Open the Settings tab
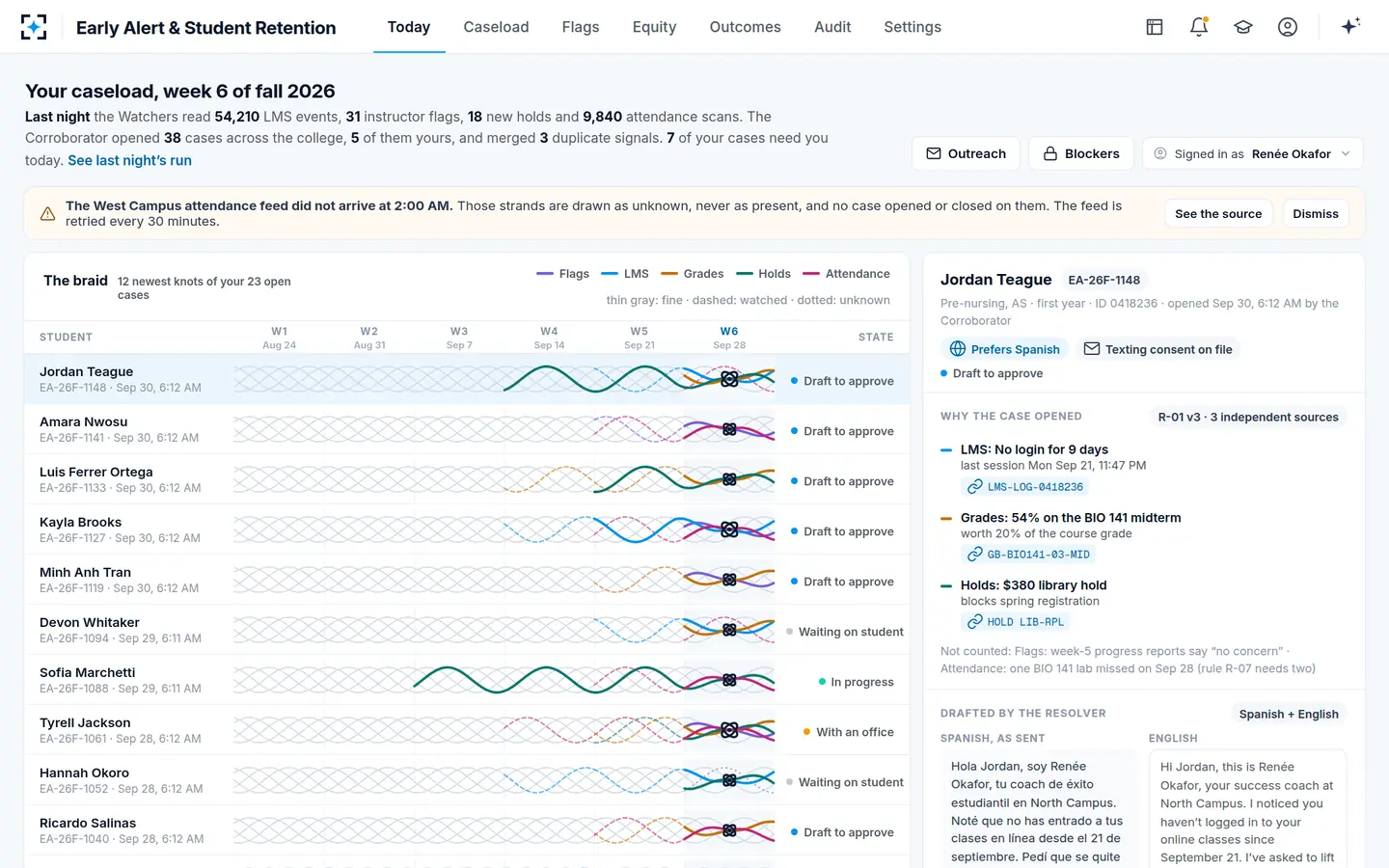Image resolution: width=1389 pixels, height=868 pixels. point(912,27)
